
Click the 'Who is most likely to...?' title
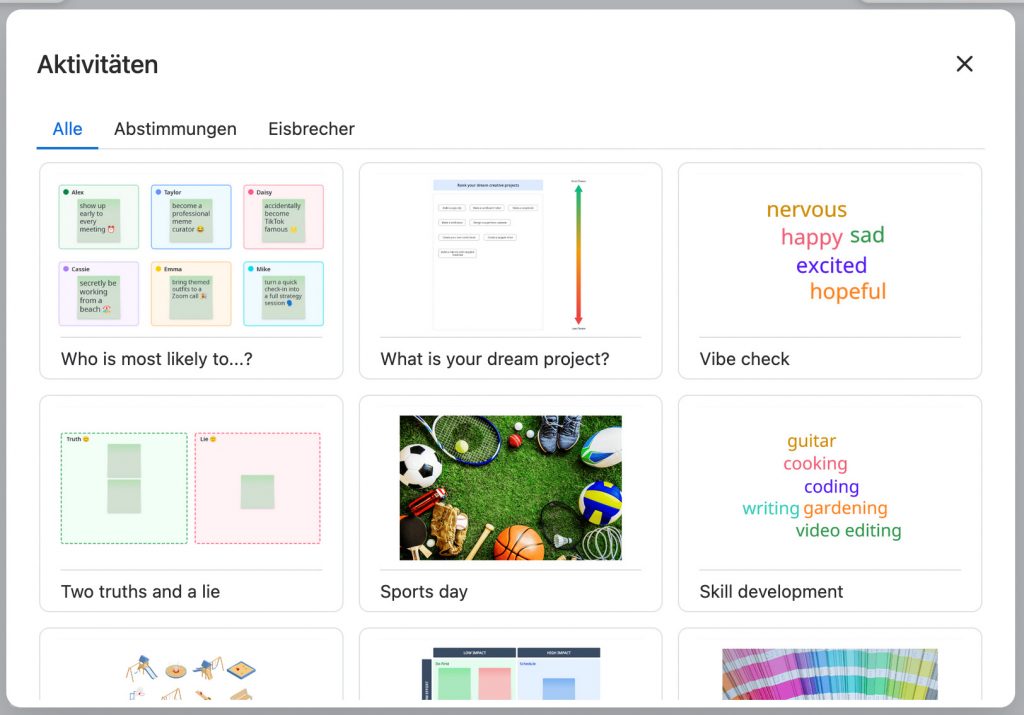[x=157, y=359]
